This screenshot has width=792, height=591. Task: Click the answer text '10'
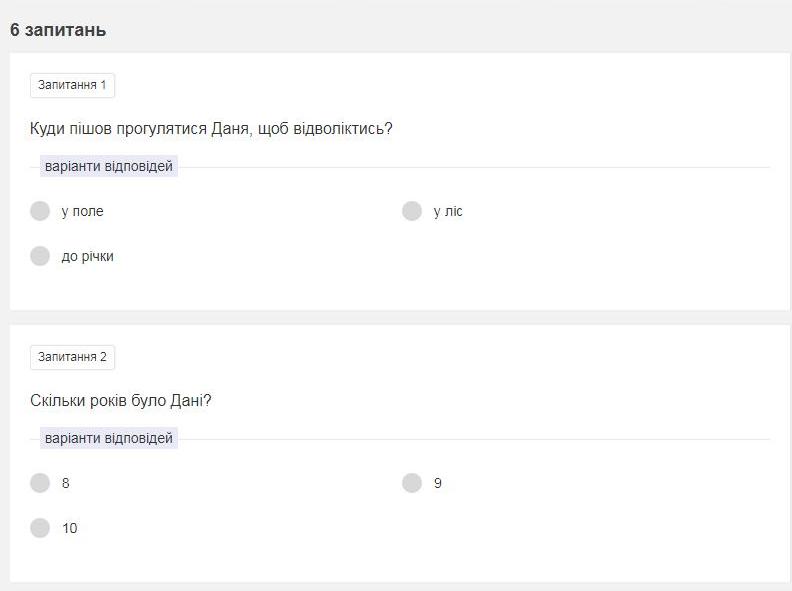click(69, 528)
